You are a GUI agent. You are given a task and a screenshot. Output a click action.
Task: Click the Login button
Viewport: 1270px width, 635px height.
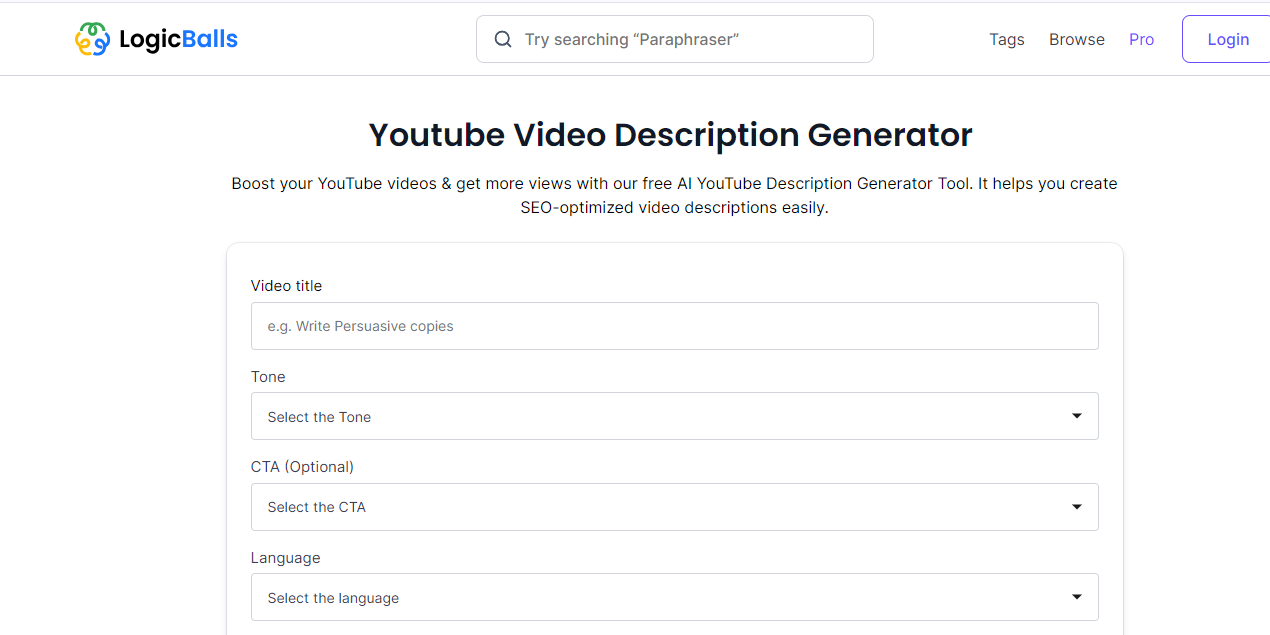pyautogui.click(x=1227, y=39)
